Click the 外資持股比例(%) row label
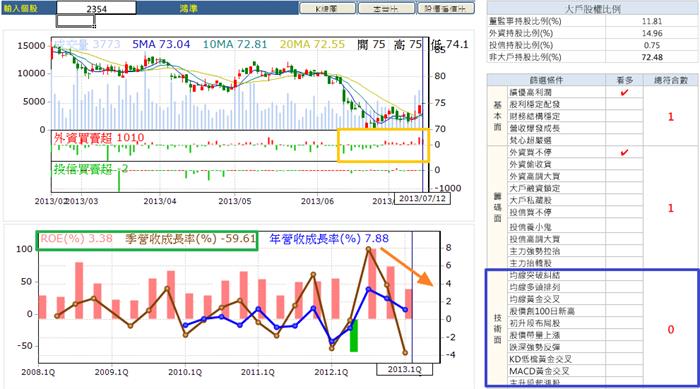The height and width of the screenshot is (389, 700). tap(521, 33)
